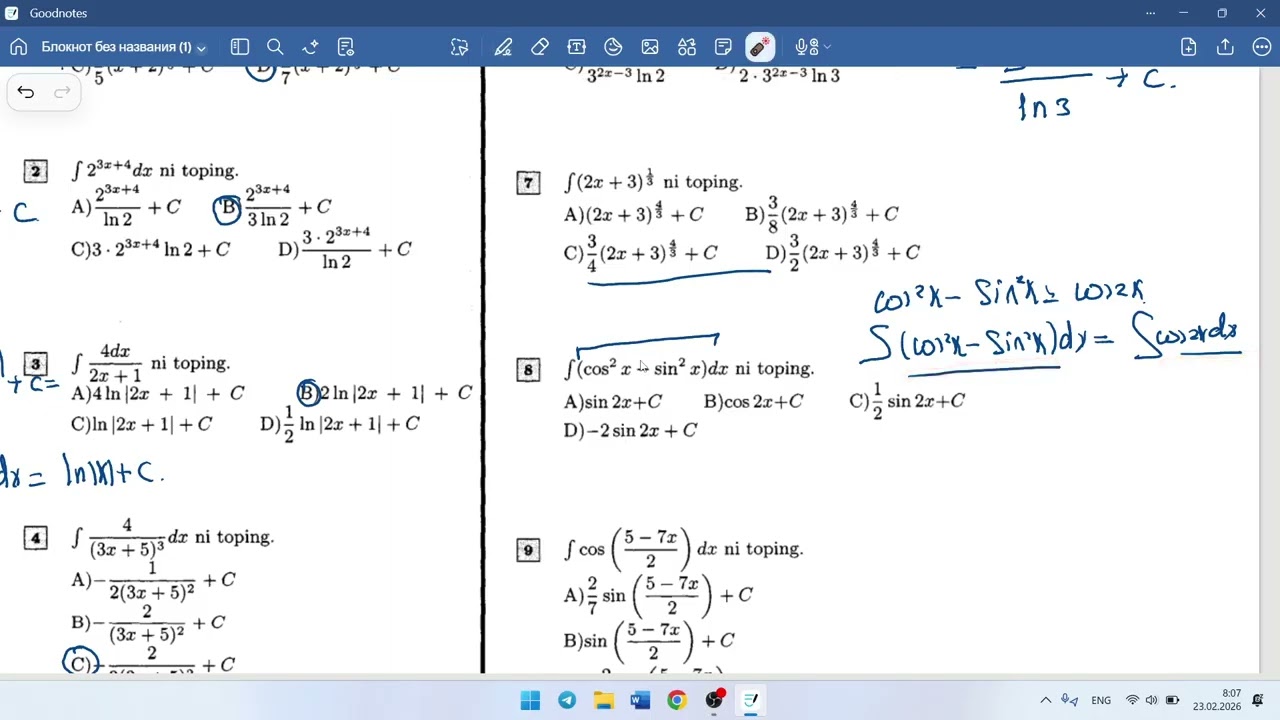Open the Wi-Fi network flyout
1280x720 pixels.
(1133, 700)
